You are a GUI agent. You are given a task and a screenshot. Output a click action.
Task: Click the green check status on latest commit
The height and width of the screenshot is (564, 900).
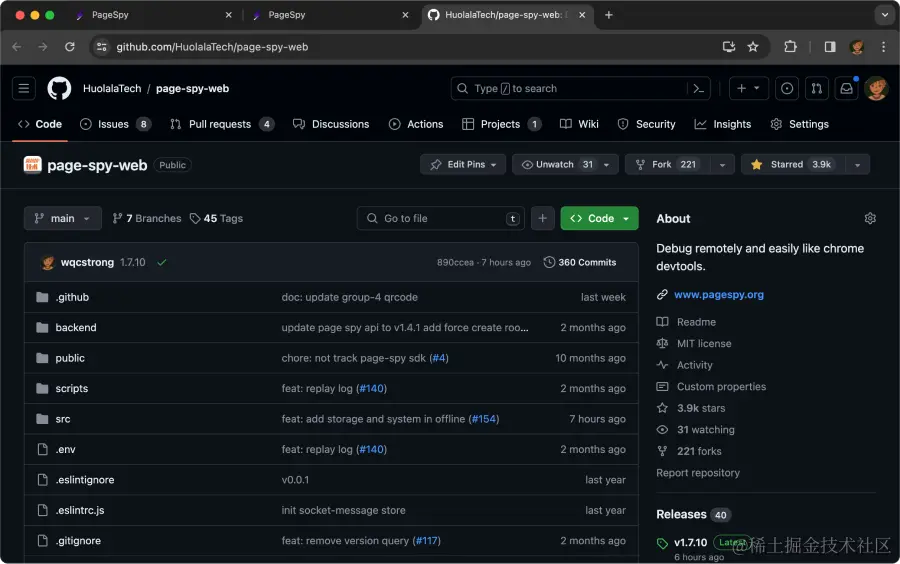click(162, 262)
